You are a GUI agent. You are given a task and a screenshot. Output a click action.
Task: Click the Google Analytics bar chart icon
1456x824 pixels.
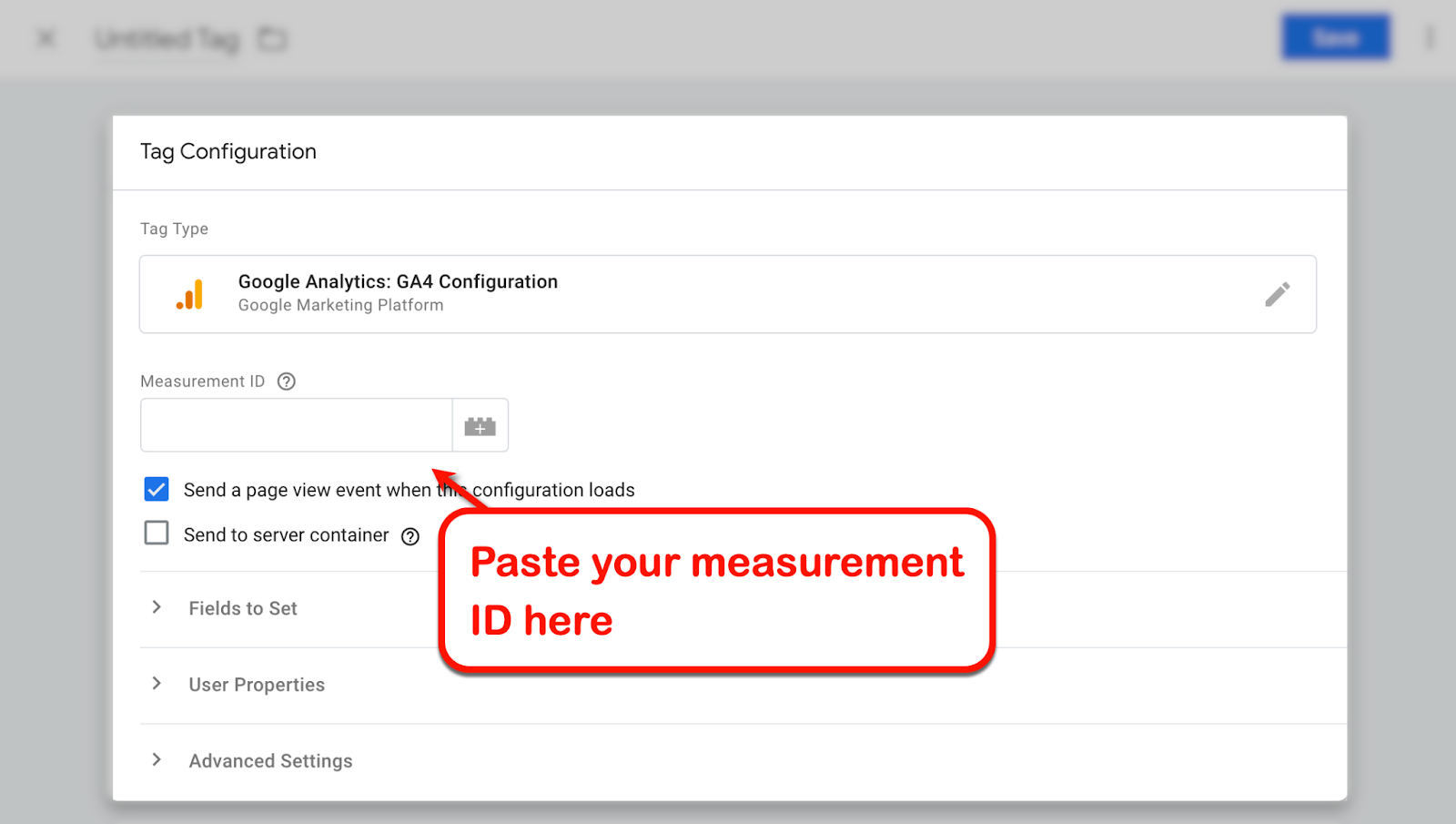coord(189,295)
